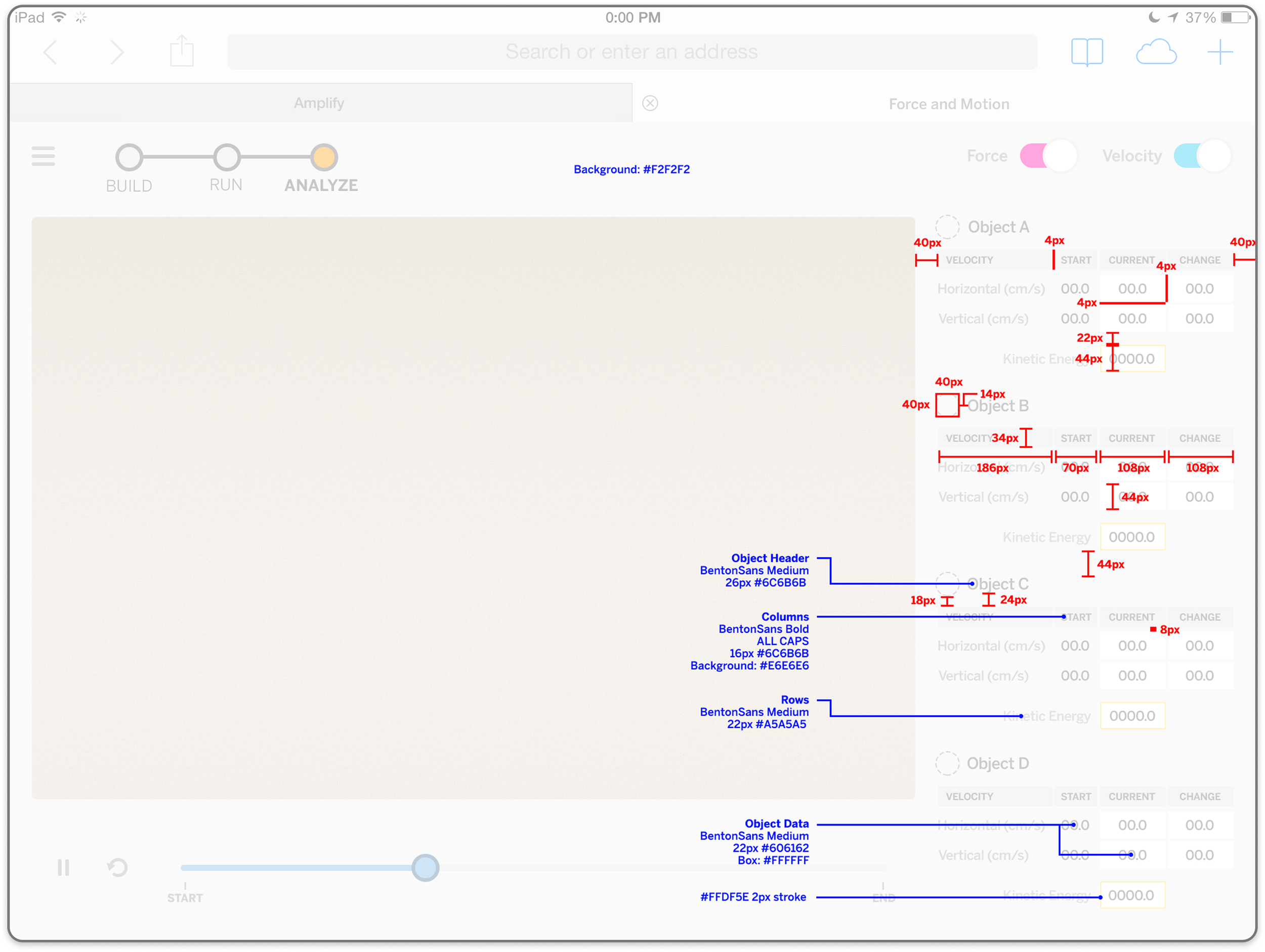Click Object D's Horizontal change value

1200,825
